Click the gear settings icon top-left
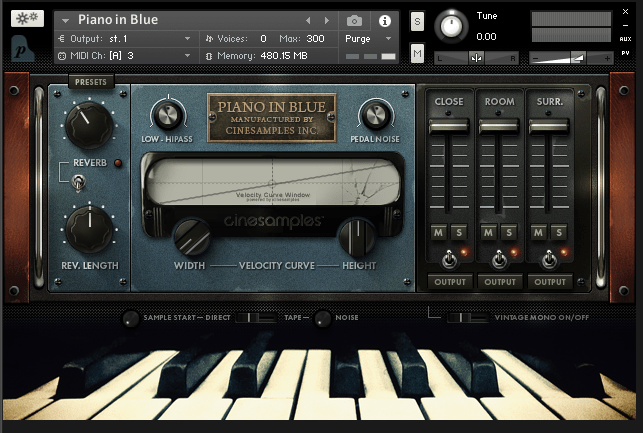643x433 pixels. point(27,19)
